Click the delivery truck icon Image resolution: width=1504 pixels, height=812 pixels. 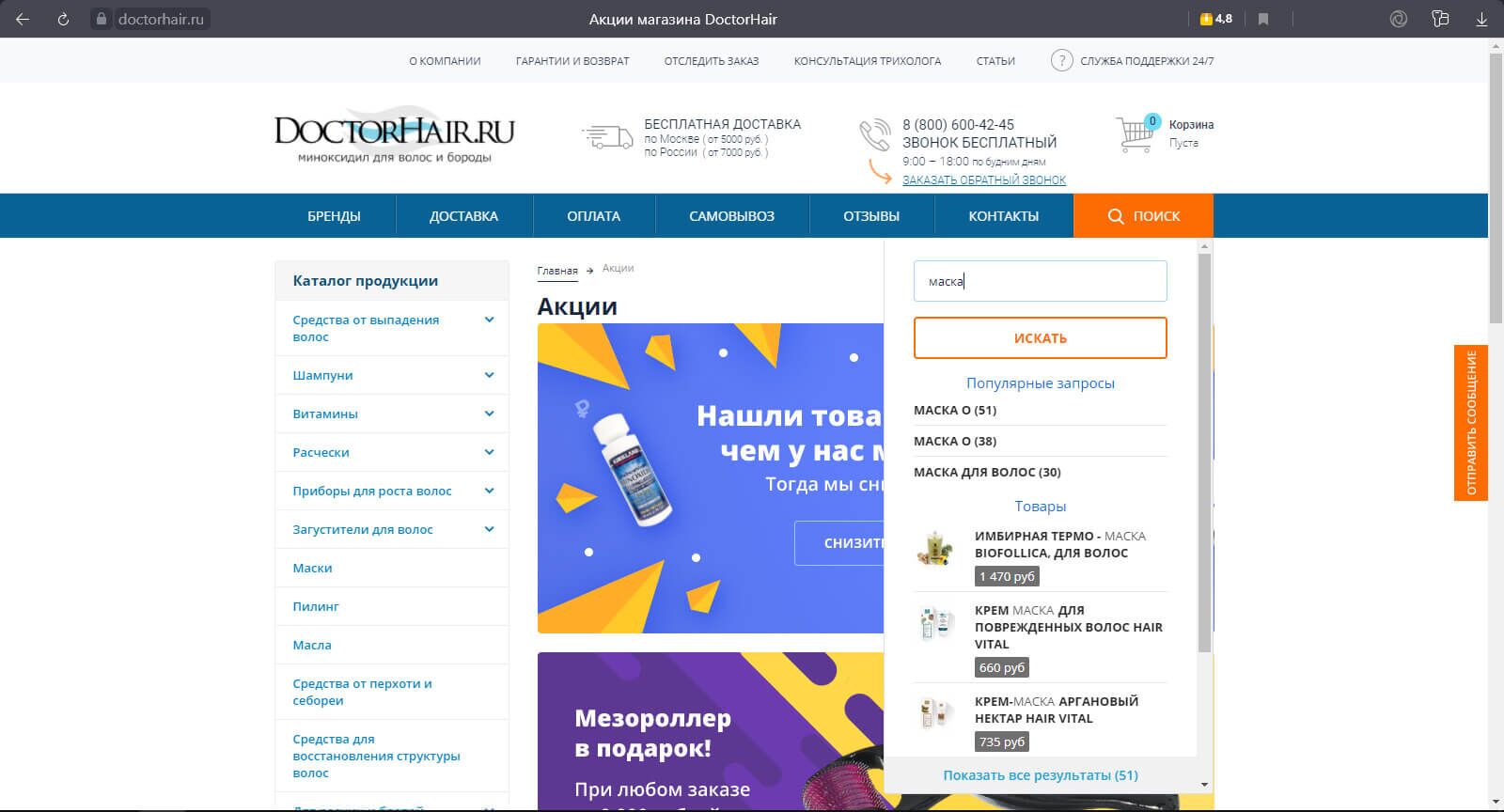pos(607,137)
